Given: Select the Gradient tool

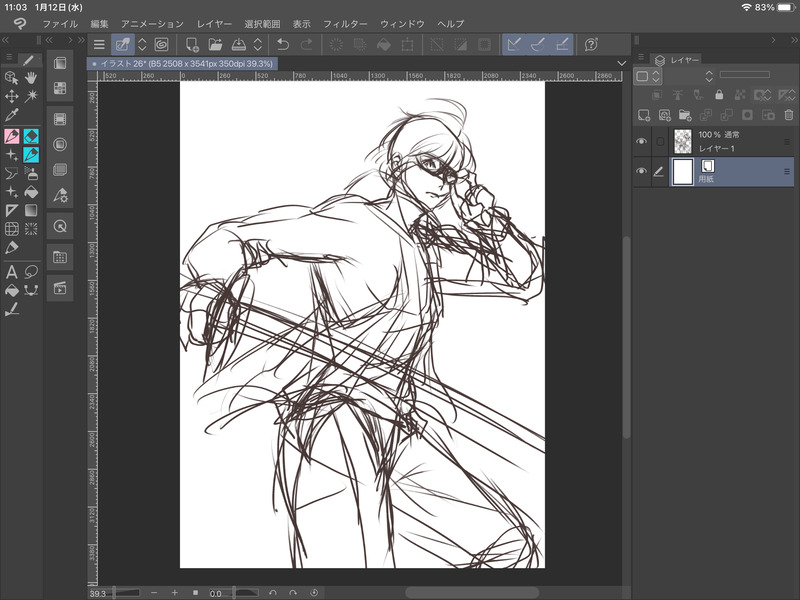Looking at the screenshot, I should click(31, 210).
